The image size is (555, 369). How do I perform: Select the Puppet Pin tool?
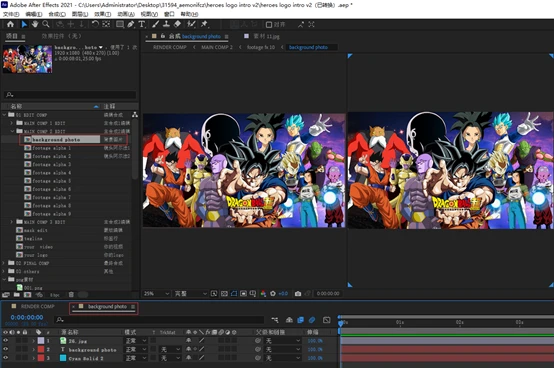(204, 24)
